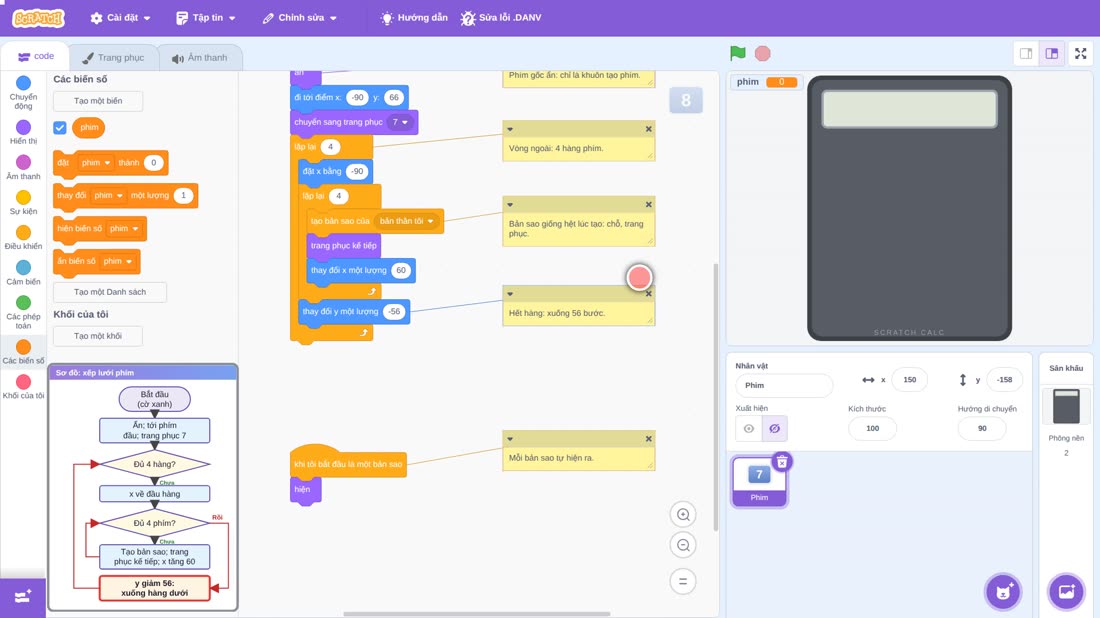1100x618 pixels.
Task: Open the bản thân tôi clone dropdown
Action: (406, 221)
